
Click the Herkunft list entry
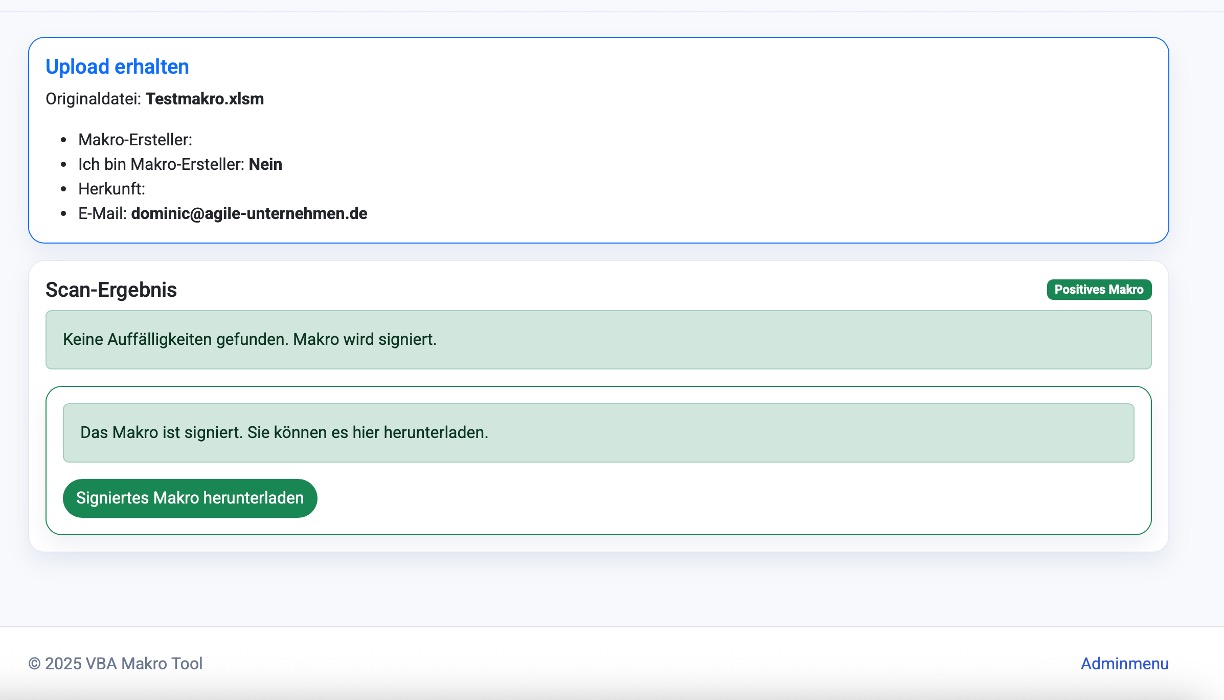[x=112, y=189]
